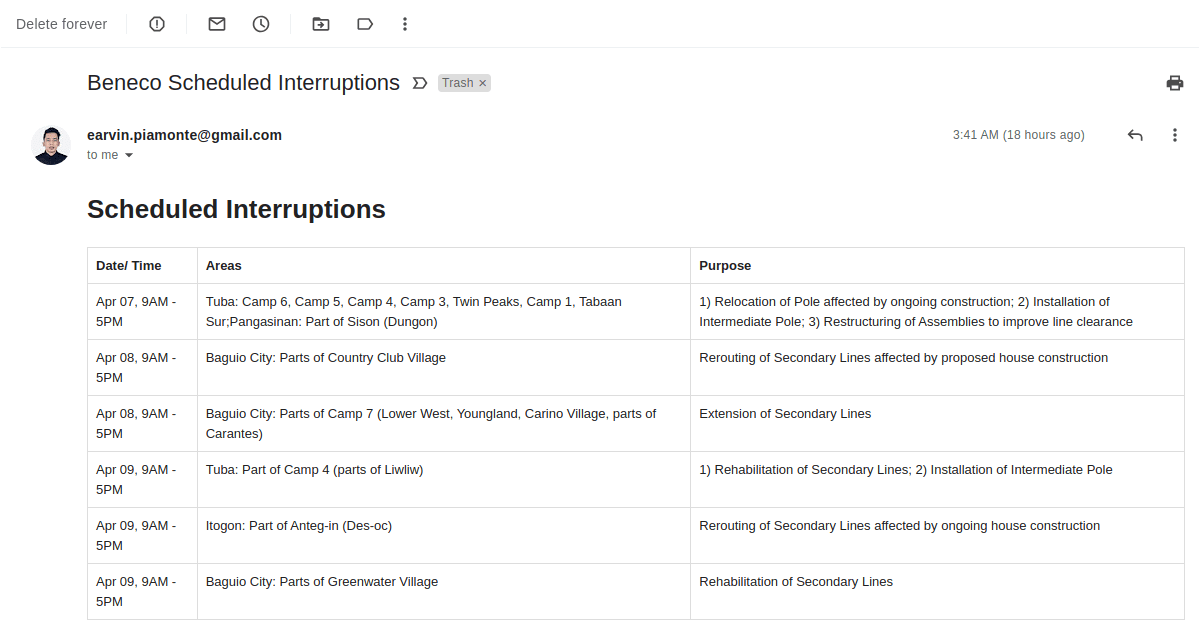Toggle the importance marker beside subject
Image resolution: width=1200 pixels, height=630 pixels.
tap(420, 83)
